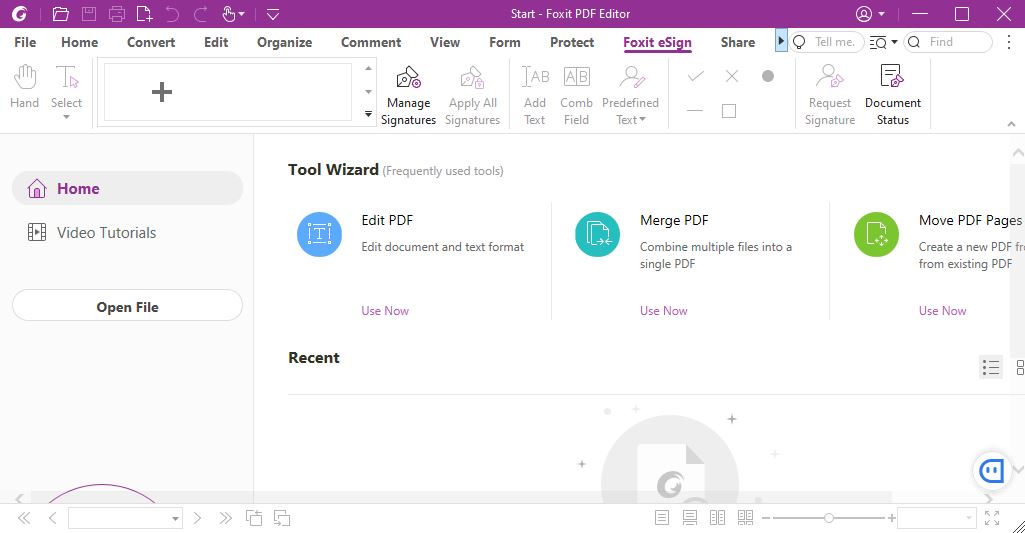Switch to the Form tab
1025x533 pixels.
(505, 43)
